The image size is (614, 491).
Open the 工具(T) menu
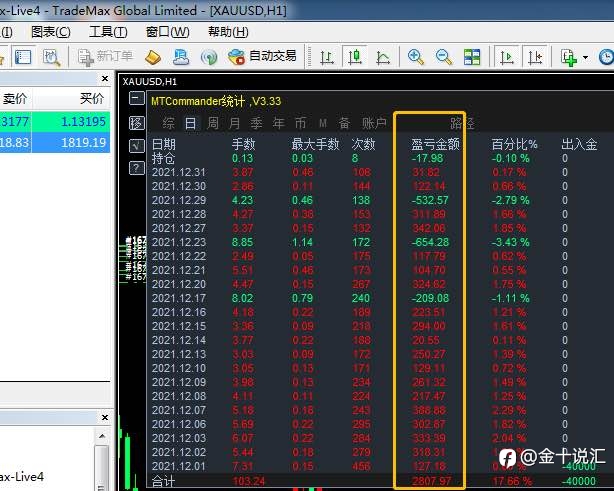[x=108, y=32]
